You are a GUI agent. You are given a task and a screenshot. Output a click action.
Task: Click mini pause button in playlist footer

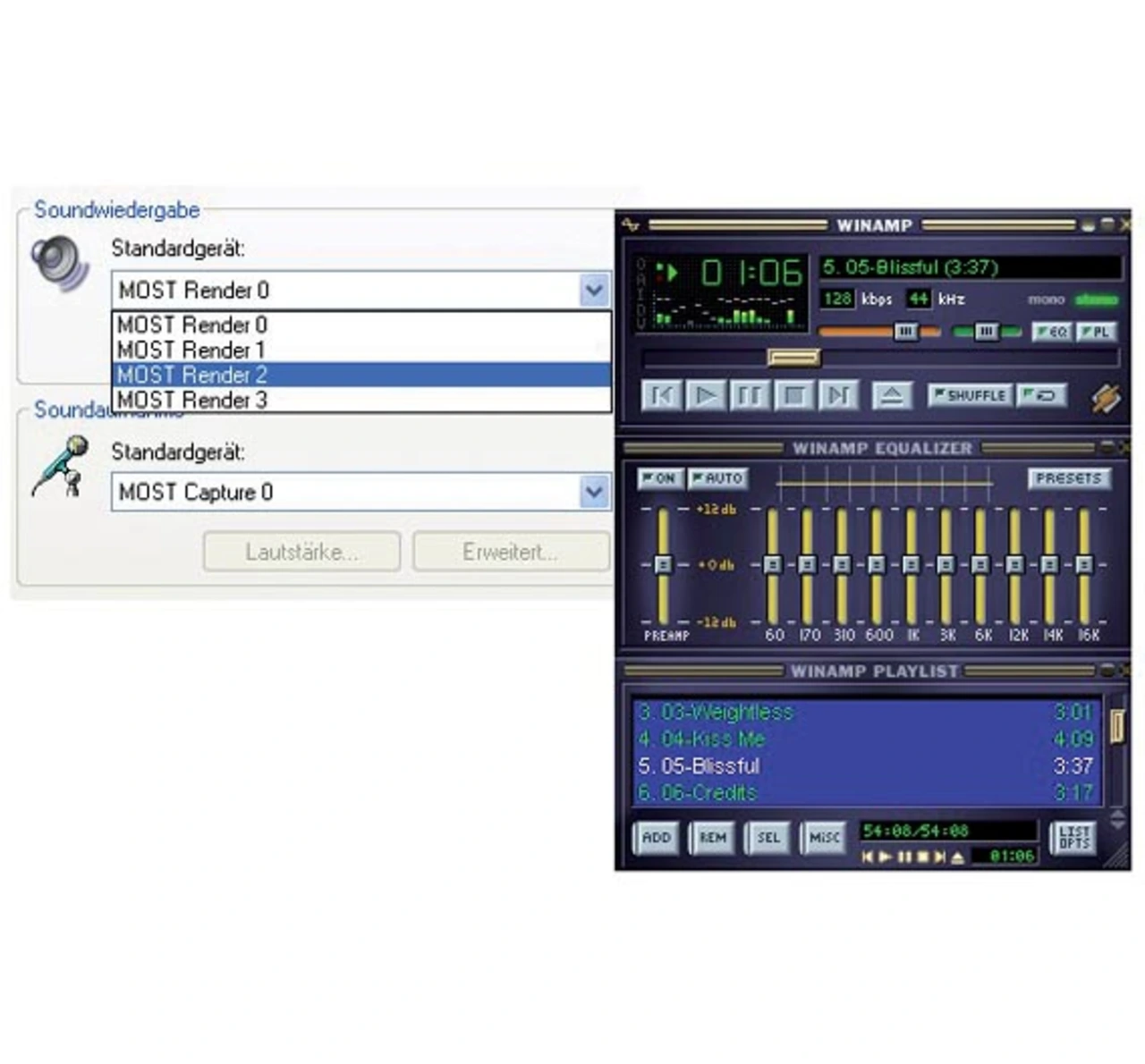pos(903,857)
